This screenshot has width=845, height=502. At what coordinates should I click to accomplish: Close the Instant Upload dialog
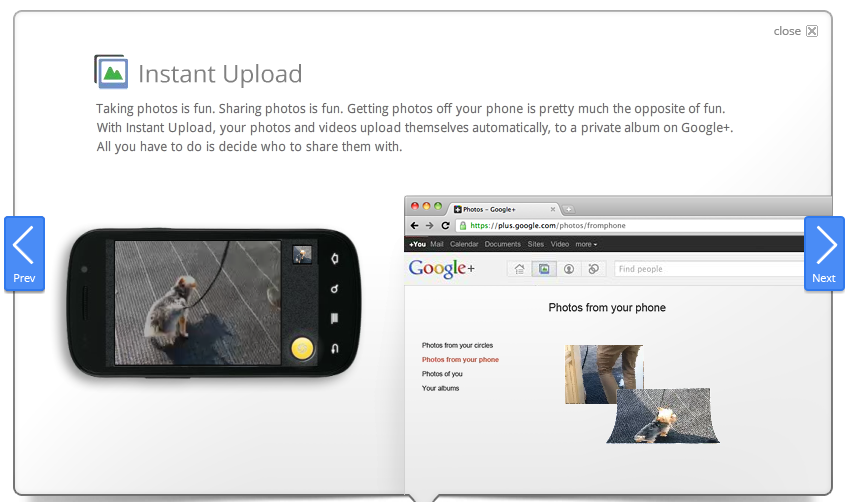click(x=795, y=31)
